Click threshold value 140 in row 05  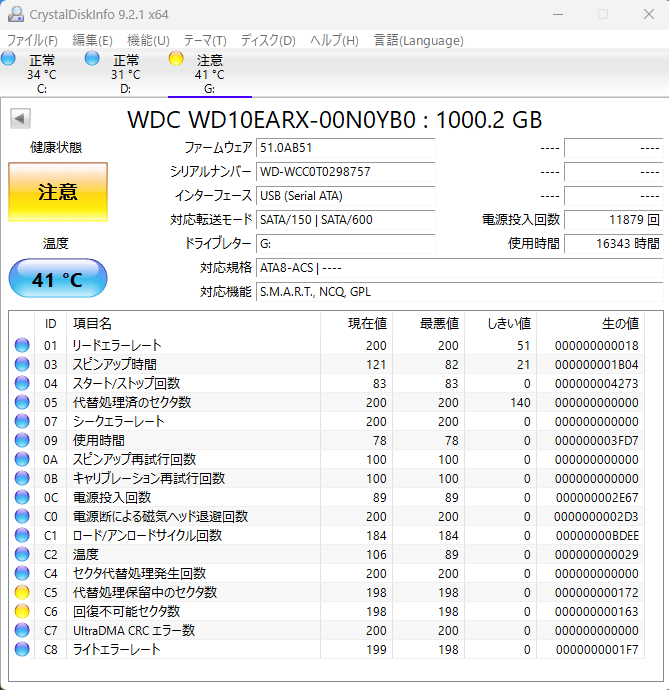tap(520, 403)
